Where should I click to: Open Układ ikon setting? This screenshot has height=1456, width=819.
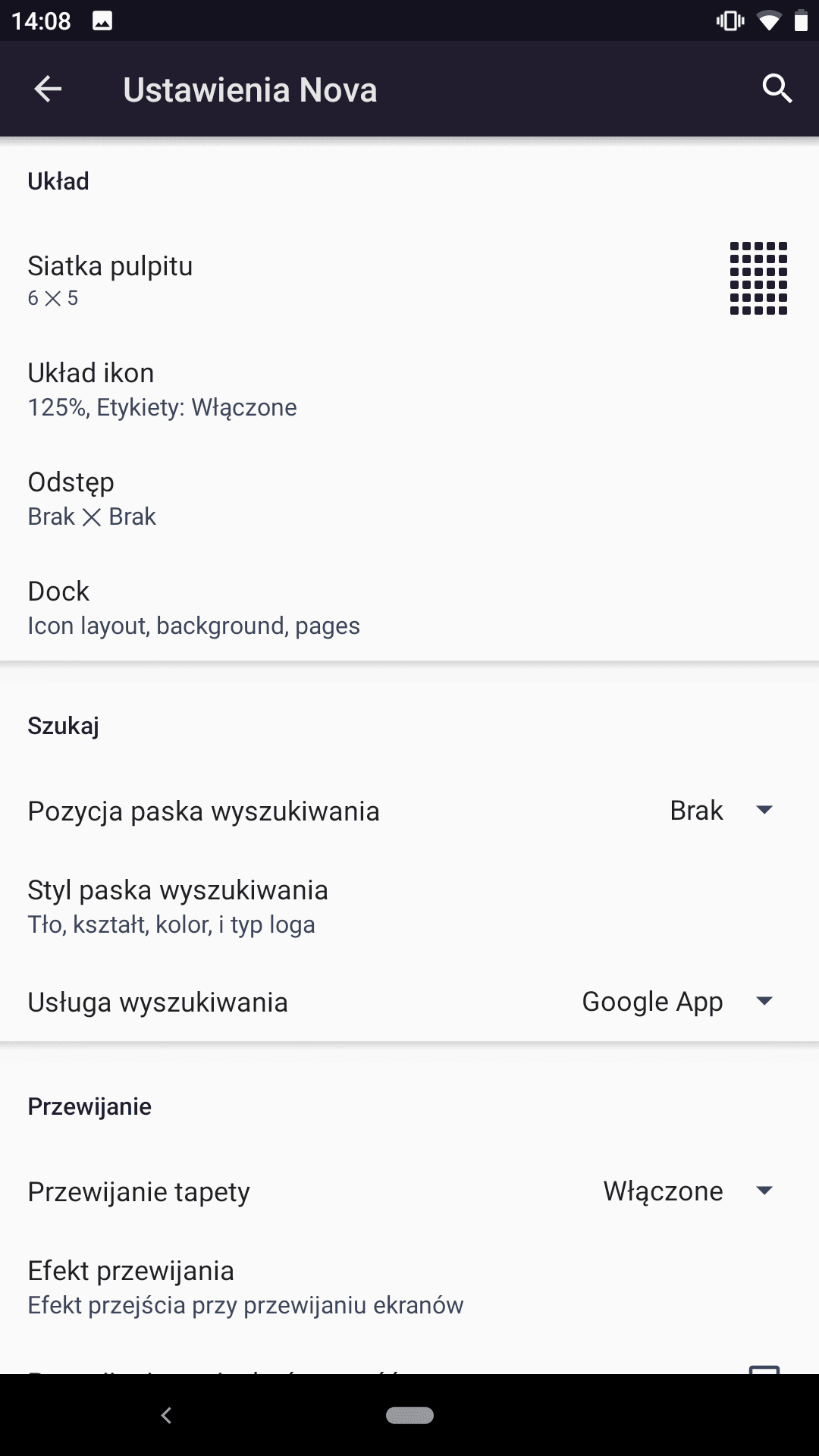point(409,388)
